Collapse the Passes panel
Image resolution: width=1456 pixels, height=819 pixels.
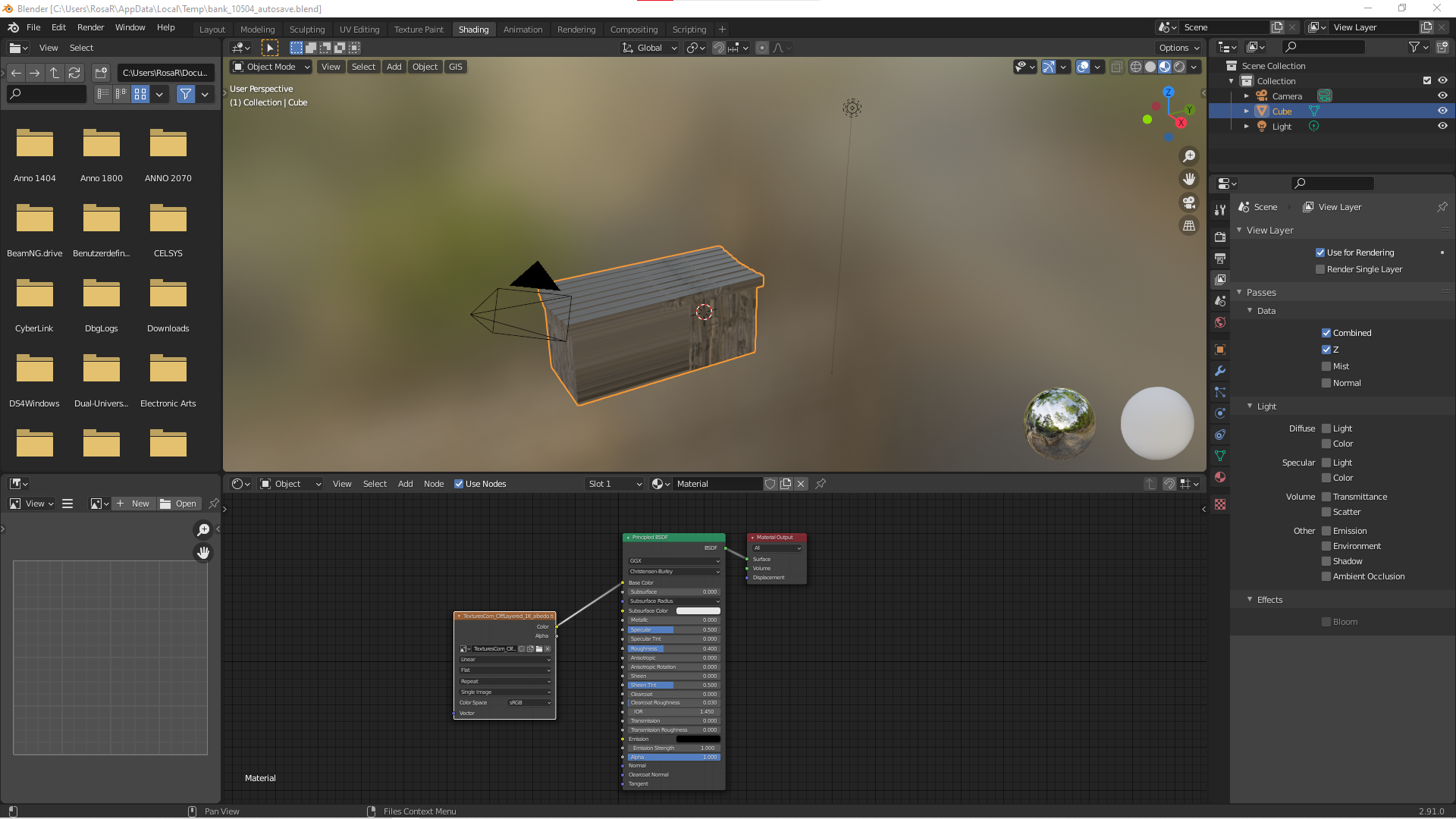(x=1260, y=292)
